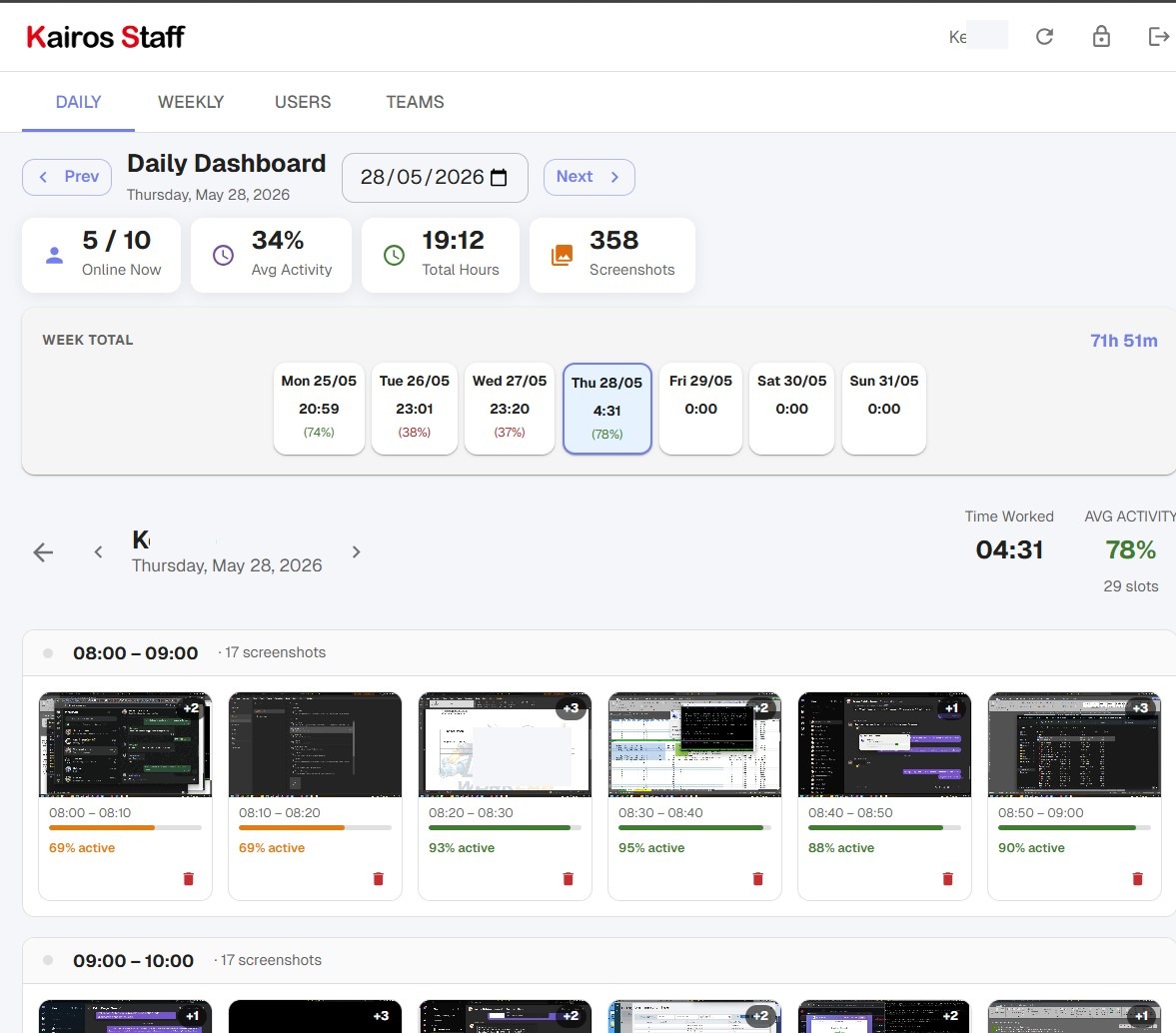Delete the 08:50 – 09:00 screenshot slot
This screenshot has height=1033, width=1176.
coord(1137,878)
